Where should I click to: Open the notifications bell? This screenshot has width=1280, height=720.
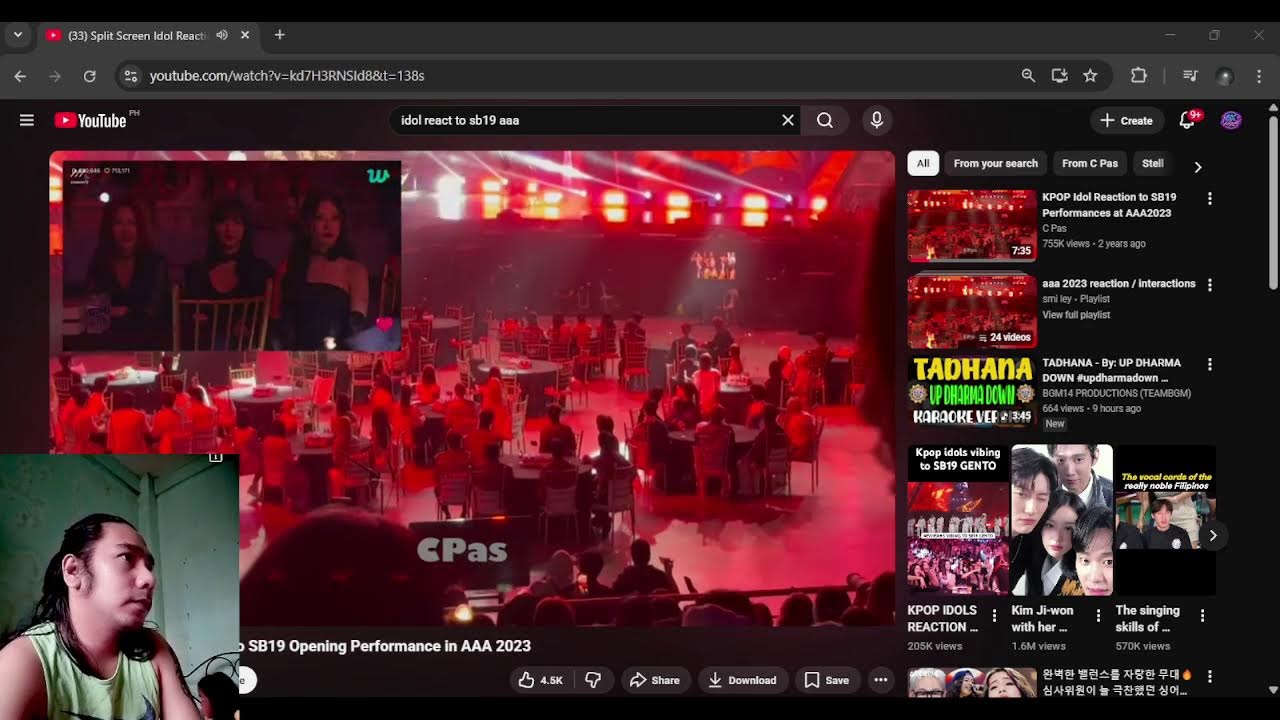point(1187,120)
